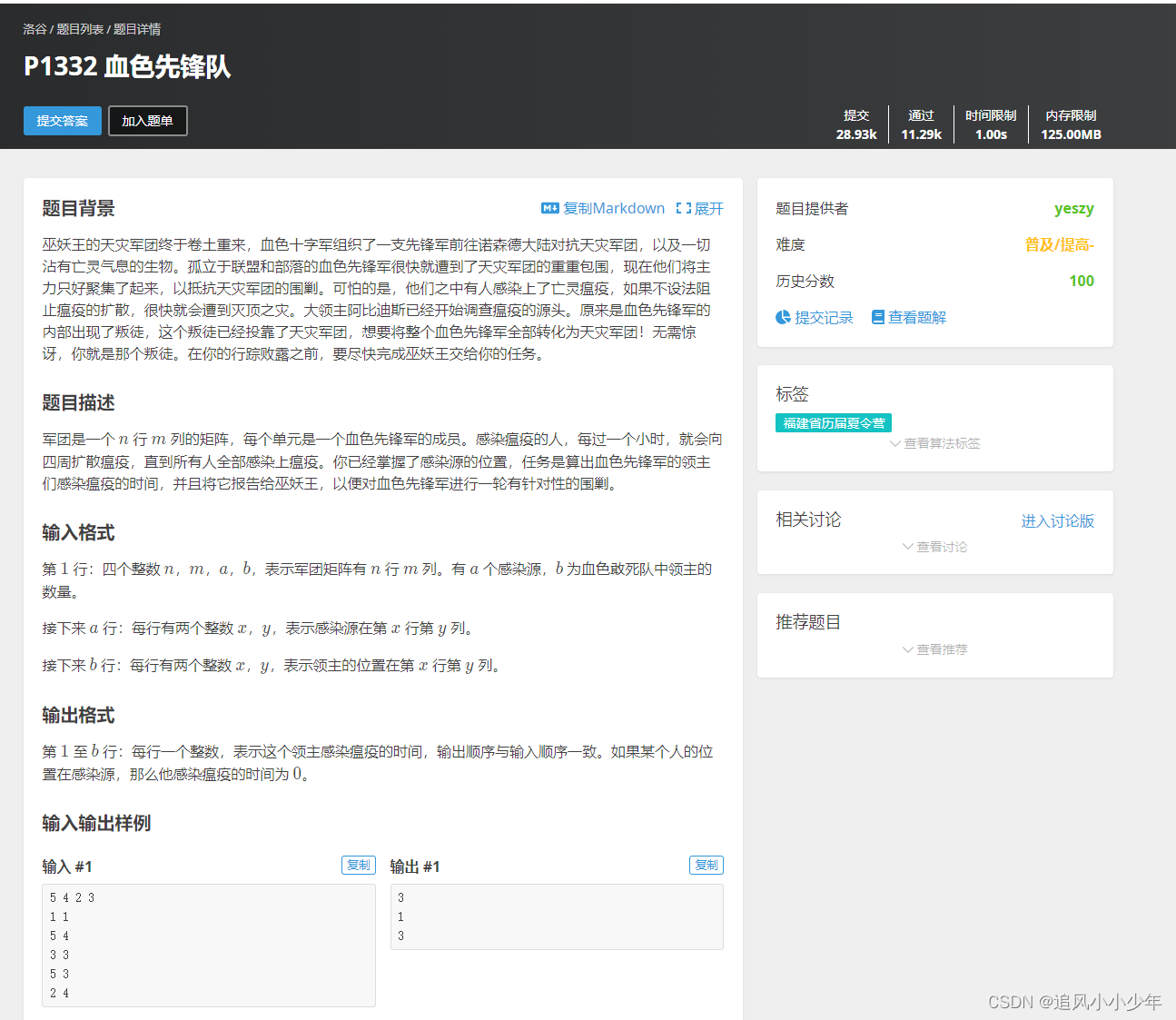Click the book icon for 查看题解

pos(878,317)
